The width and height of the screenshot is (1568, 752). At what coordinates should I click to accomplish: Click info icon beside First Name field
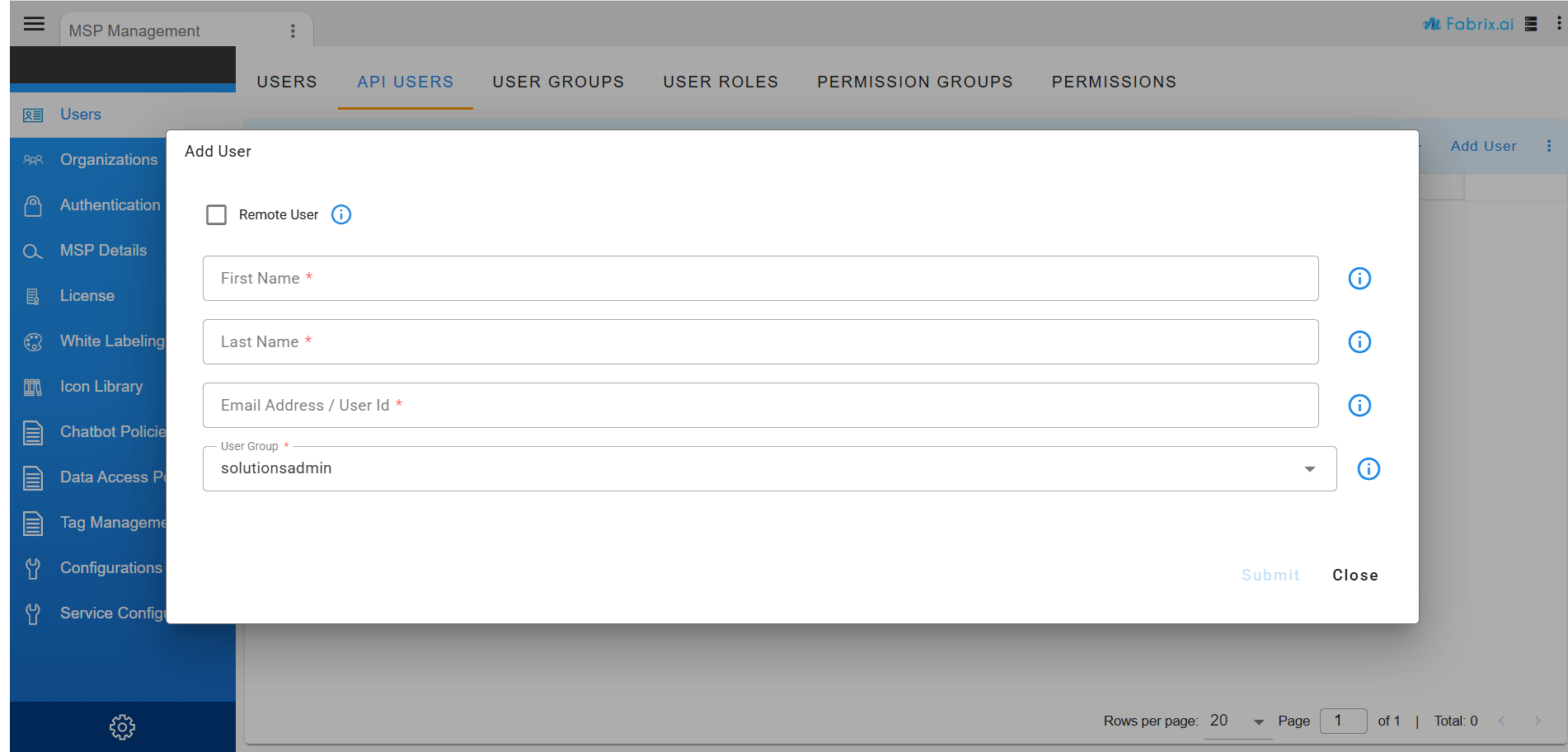(x=1359, y=279)
